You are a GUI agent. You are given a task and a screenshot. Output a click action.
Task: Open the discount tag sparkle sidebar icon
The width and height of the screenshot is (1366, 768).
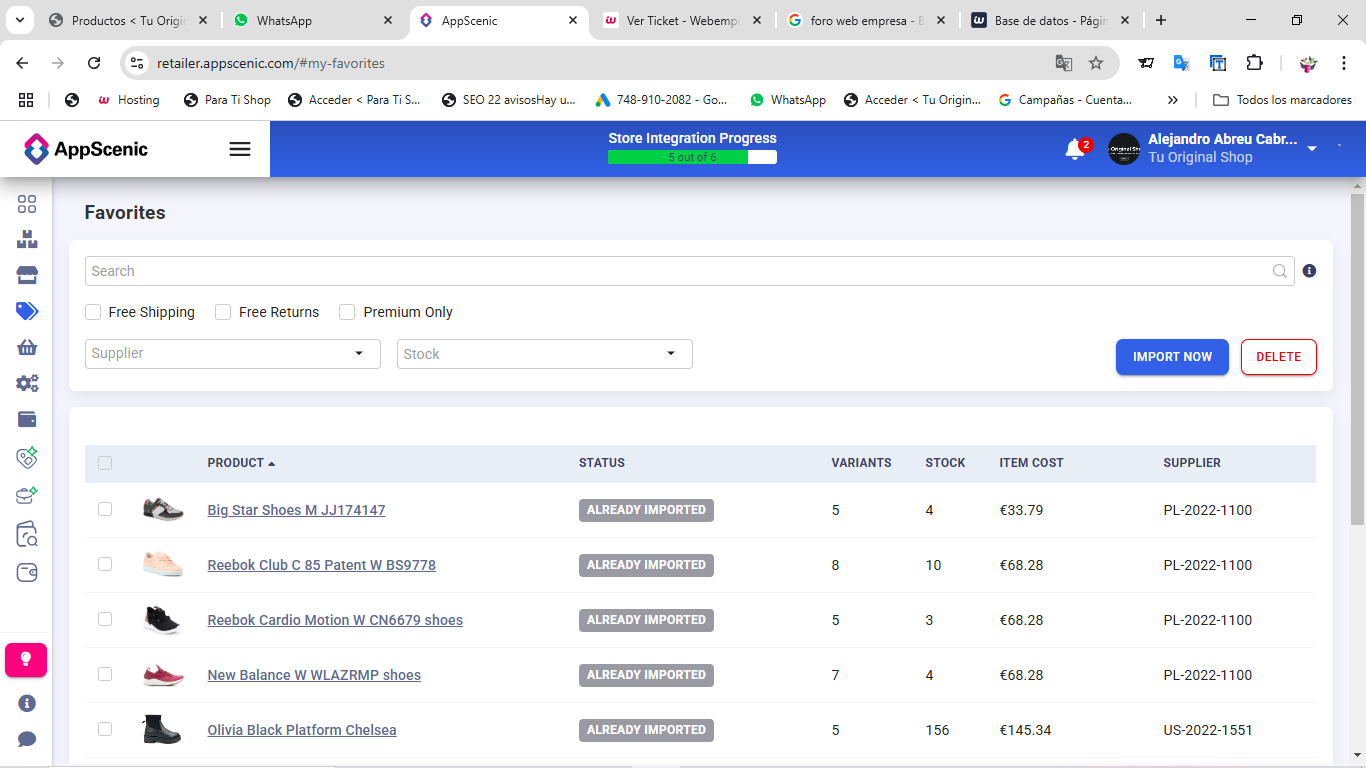point(27,457)
